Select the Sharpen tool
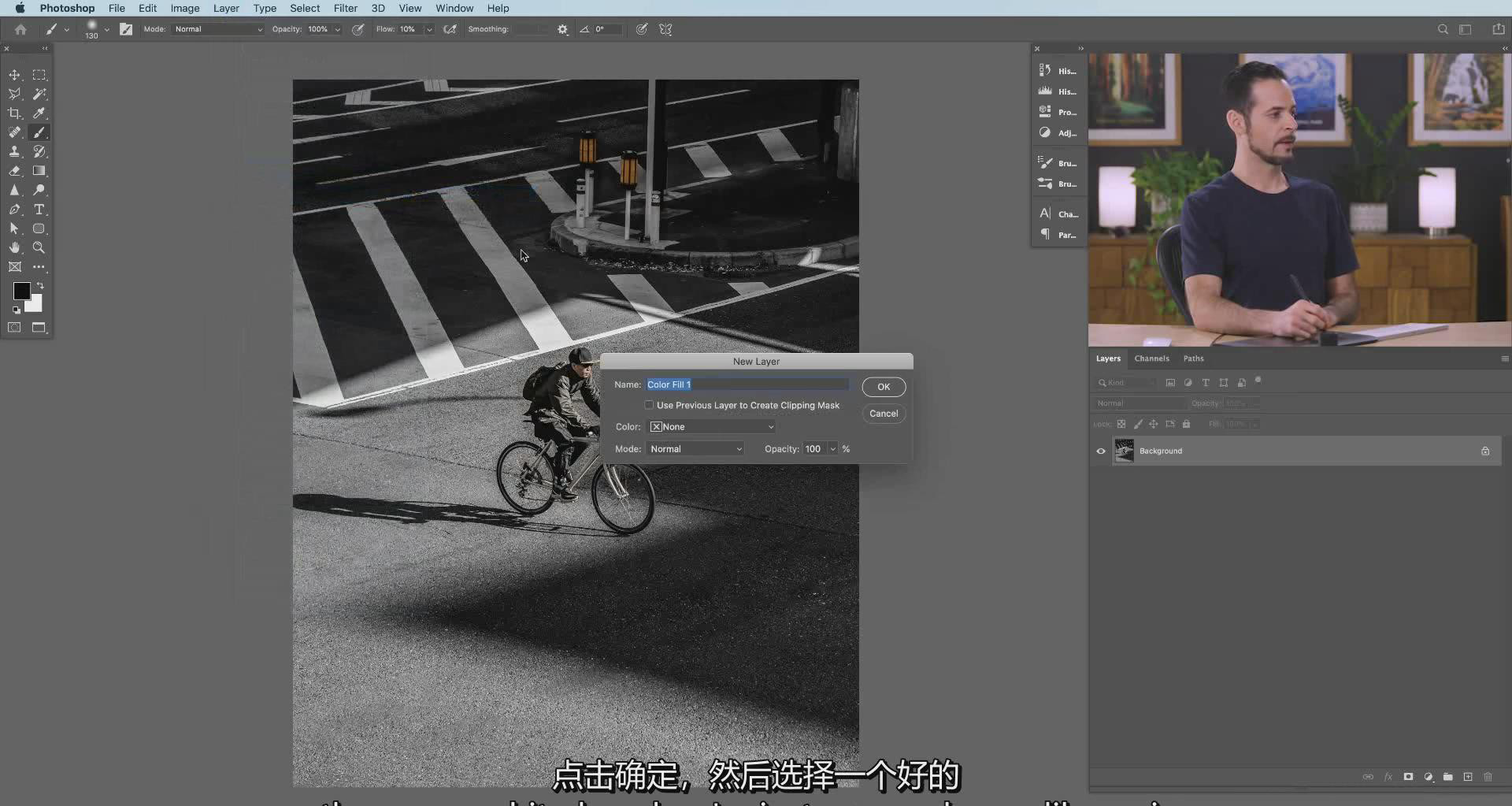 [14, 190]
